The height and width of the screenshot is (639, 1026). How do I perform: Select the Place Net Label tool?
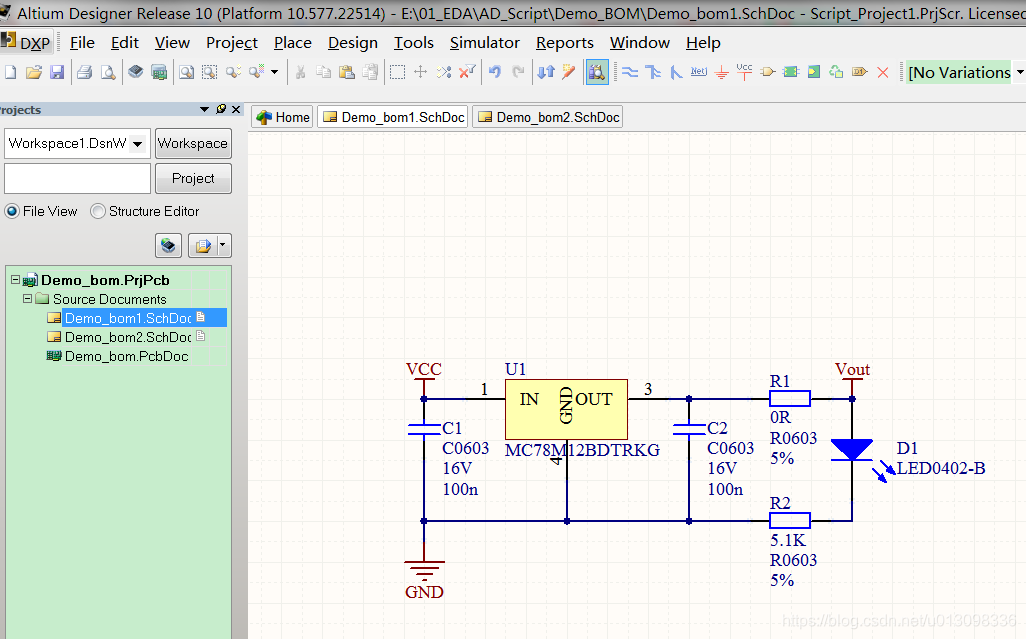tap(699, 72)
